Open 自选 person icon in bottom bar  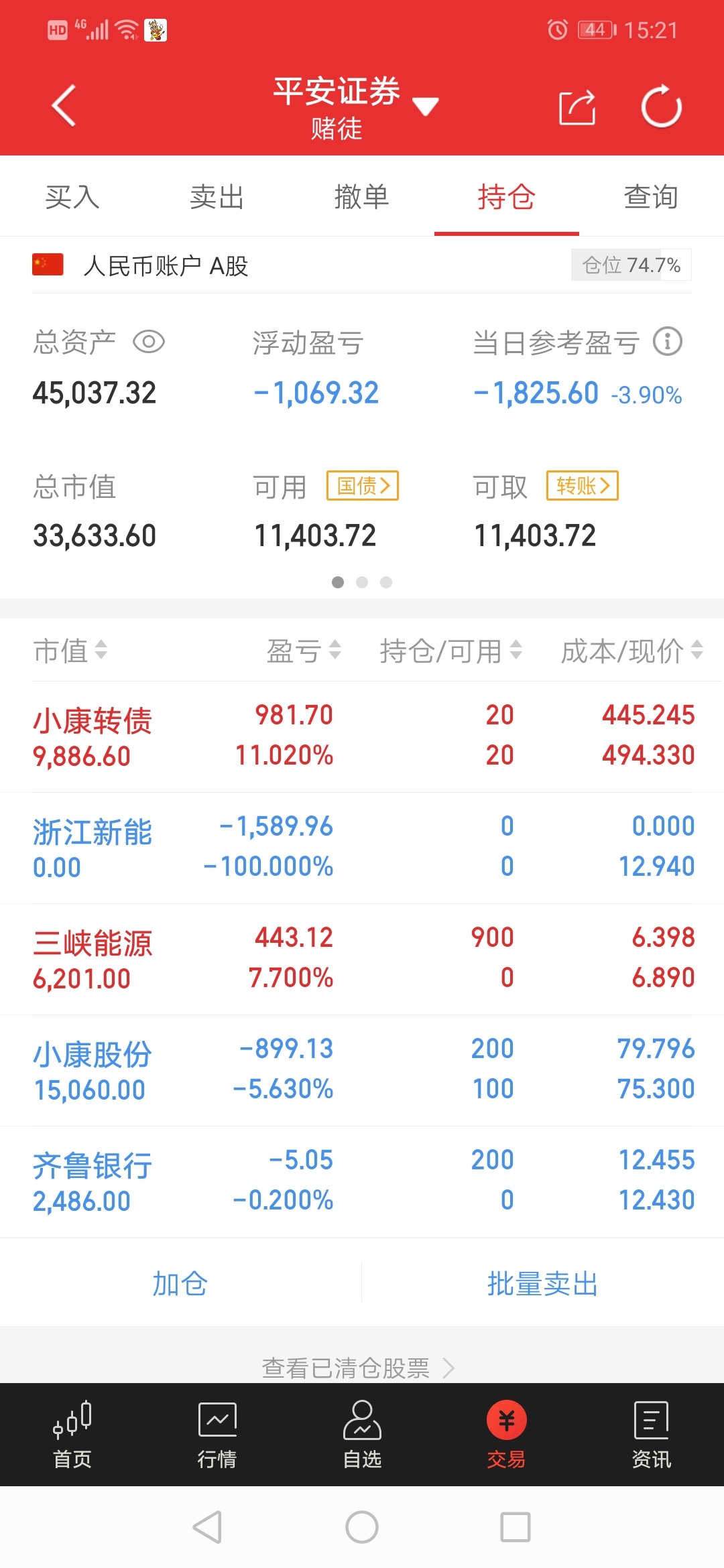[362, 1419]
